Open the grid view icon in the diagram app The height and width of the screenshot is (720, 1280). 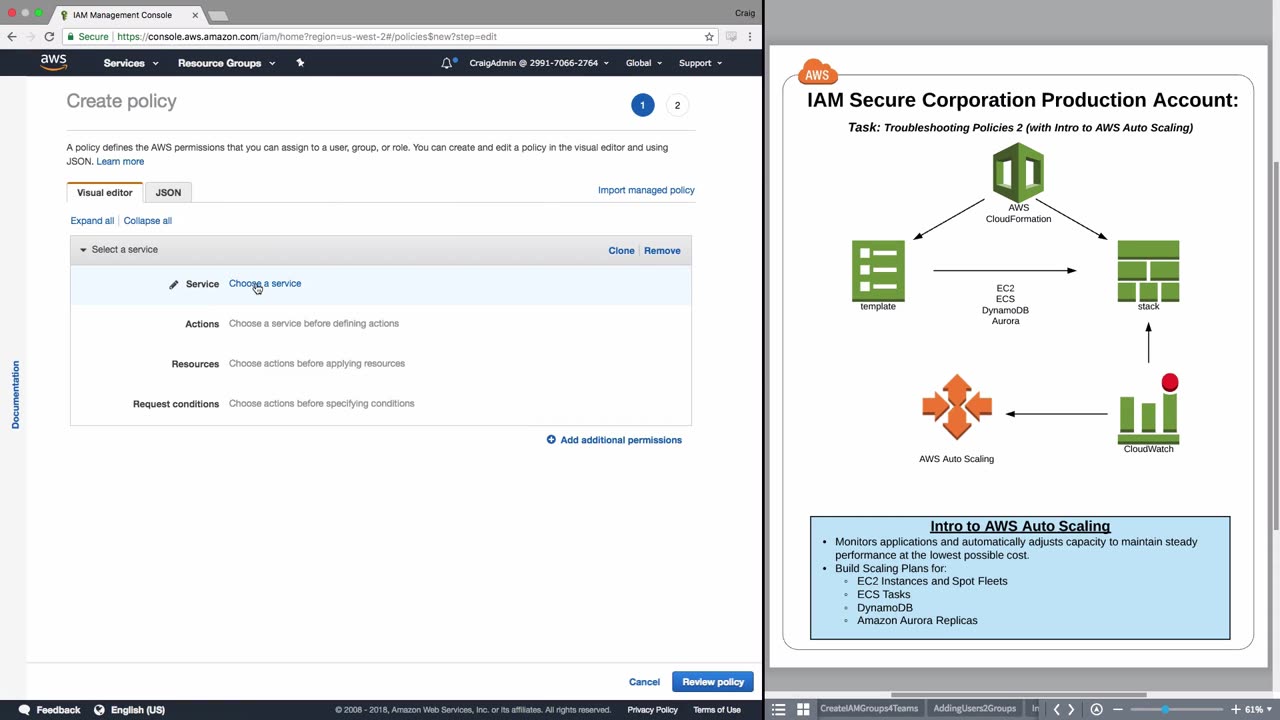tap(803, 709)
